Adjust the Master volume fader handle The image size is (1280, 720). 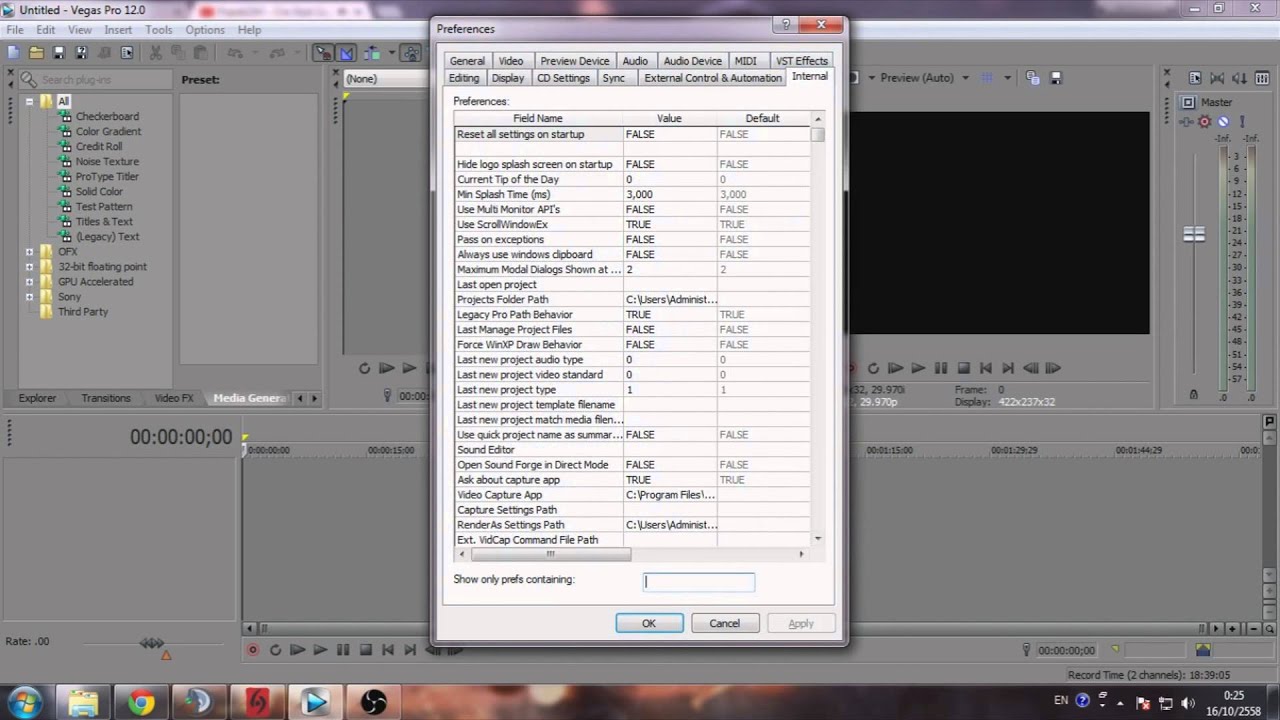point(1194,235)
